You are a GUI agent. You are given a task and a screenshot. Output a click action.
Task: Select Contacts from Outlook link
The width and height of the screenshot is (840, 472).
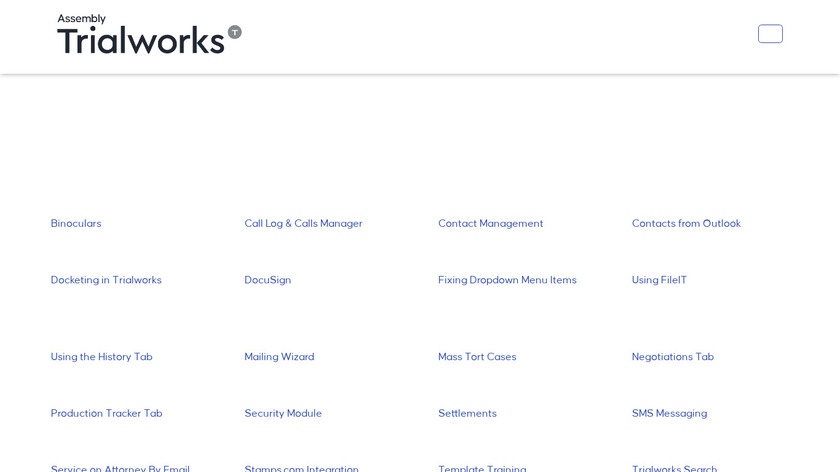pos(686,224)
